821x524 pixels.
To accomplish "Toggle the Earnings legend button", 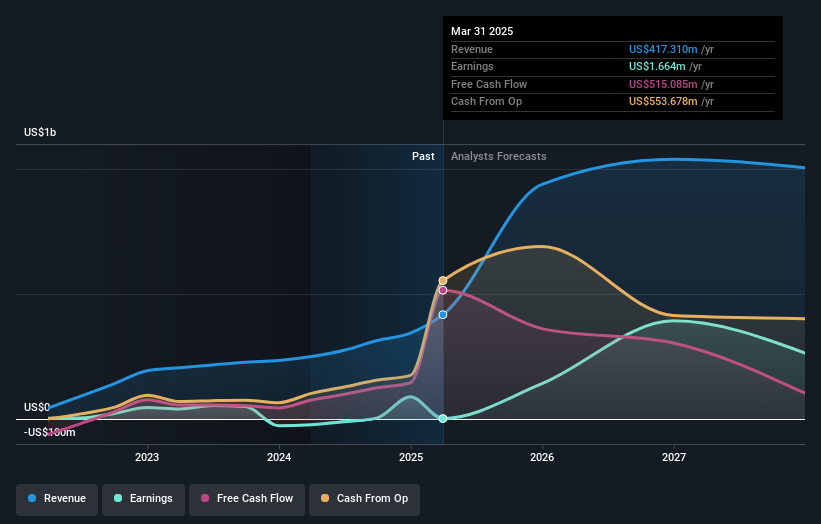I will click(143, 499).
